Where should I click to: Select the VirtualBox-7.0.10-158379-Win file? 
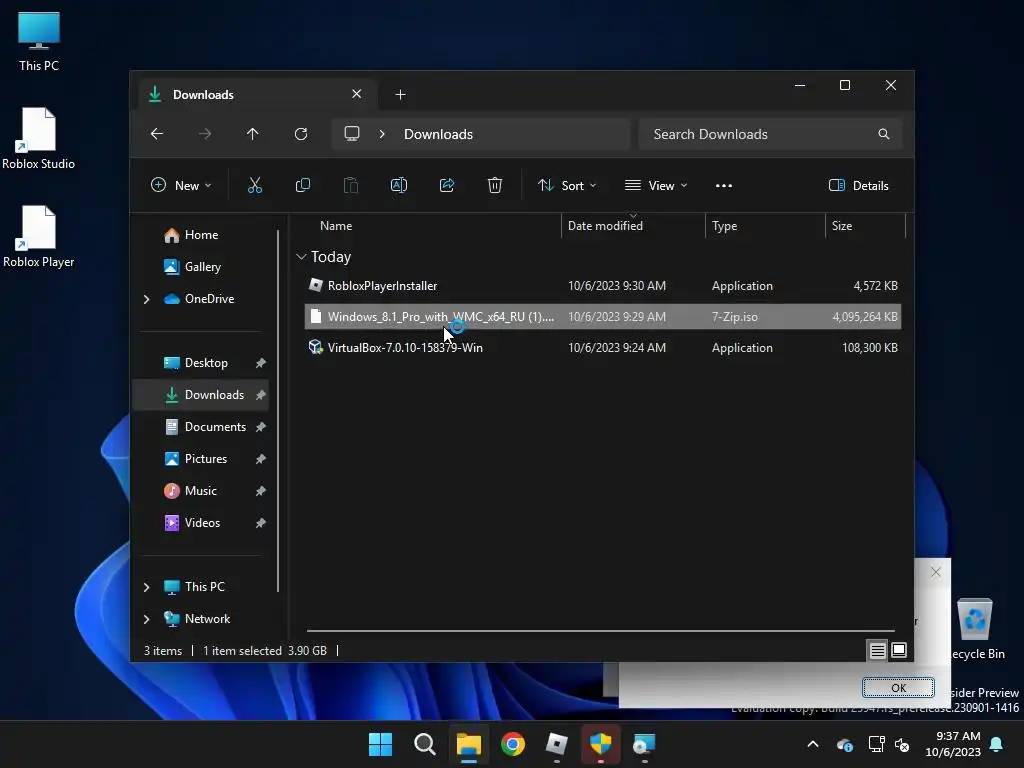tap(603, 348)
